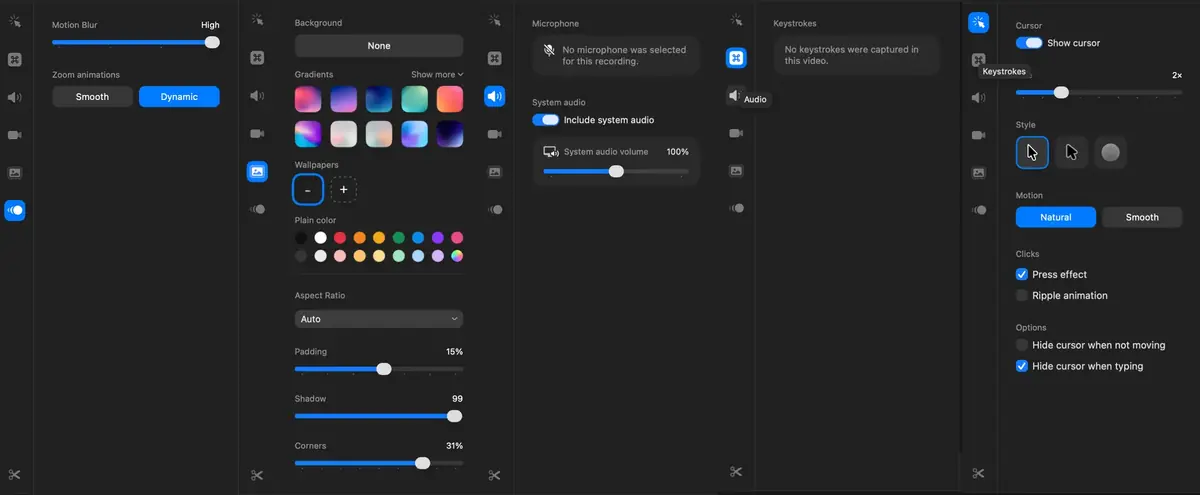Viewport: 1200px width, 495px height.
Task: Pick the orange-pink gradient swatch
Action: pyautogui.click(x=449, y=99)
